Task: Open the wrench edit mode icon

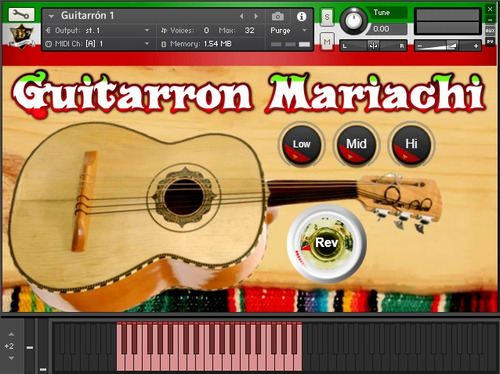Action: point(21,15)
